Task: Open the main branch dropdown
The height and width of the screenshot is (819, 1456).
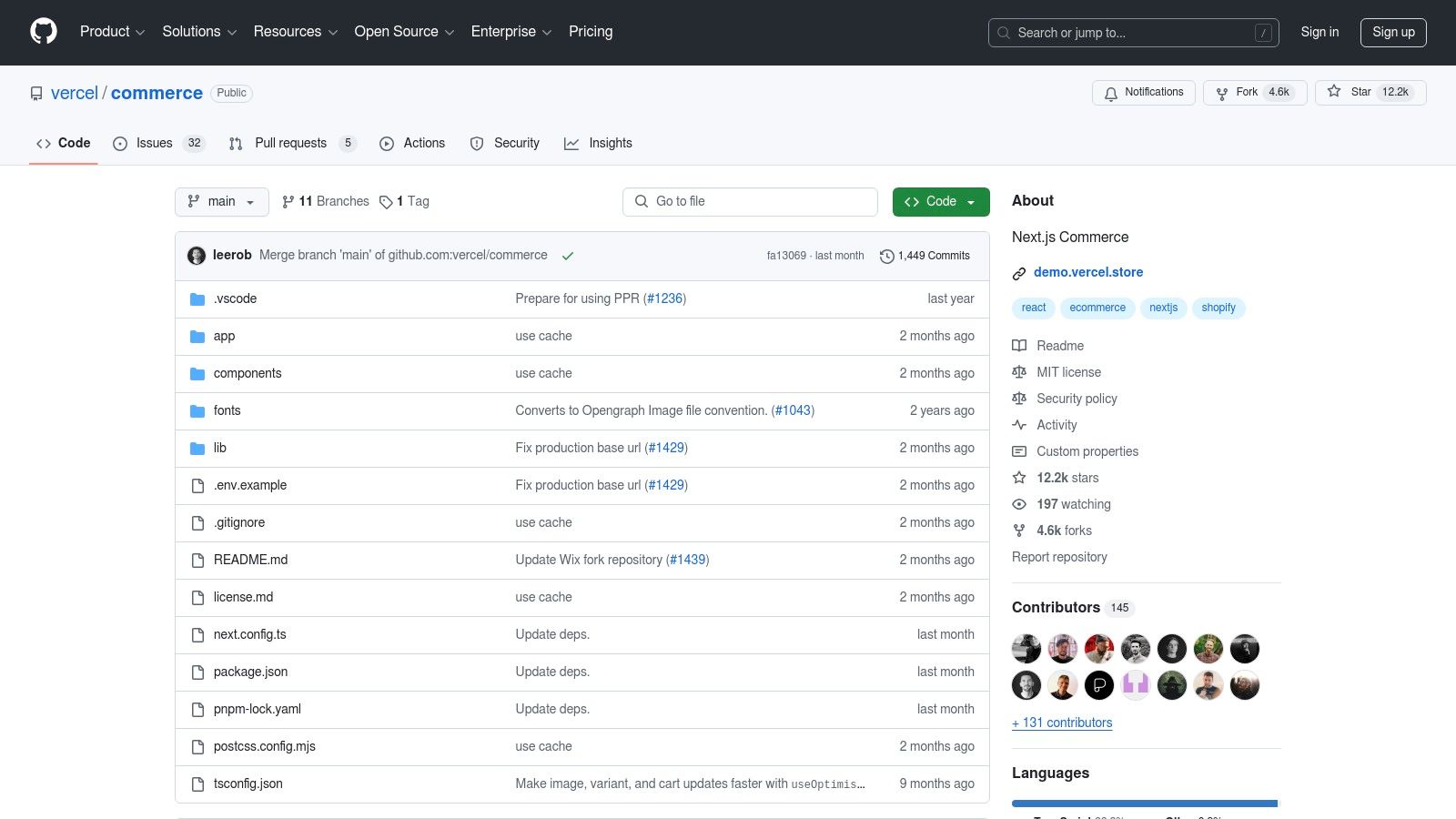Action: tap(222, 202)
